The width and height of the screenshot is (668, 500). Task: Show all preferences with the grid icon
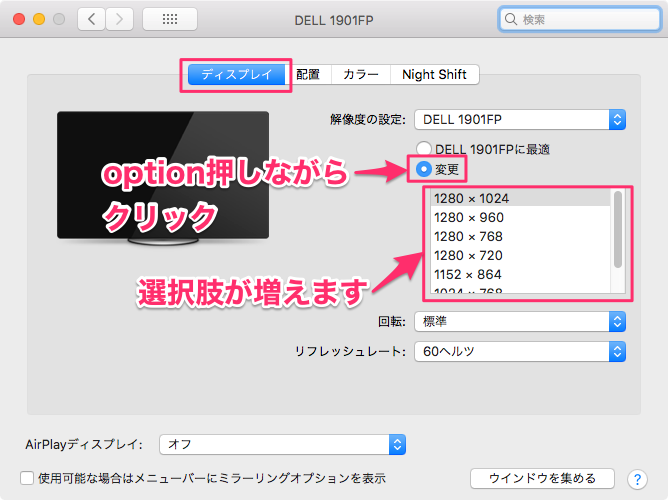pos(170,19)
